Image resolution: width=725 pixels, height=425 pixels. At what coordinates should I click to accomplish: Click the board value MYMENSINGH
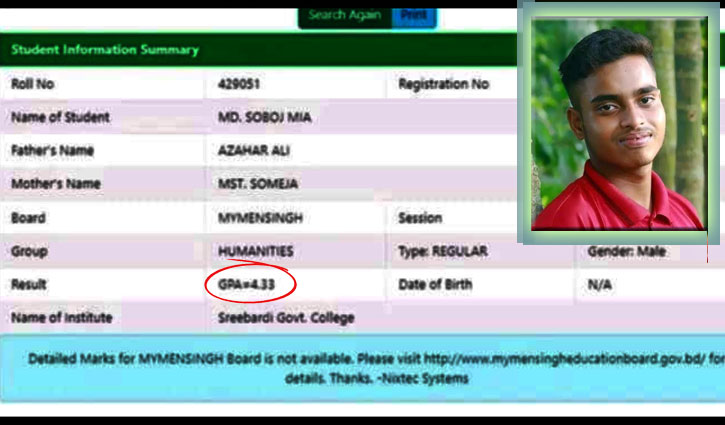[x=260, y=218]
